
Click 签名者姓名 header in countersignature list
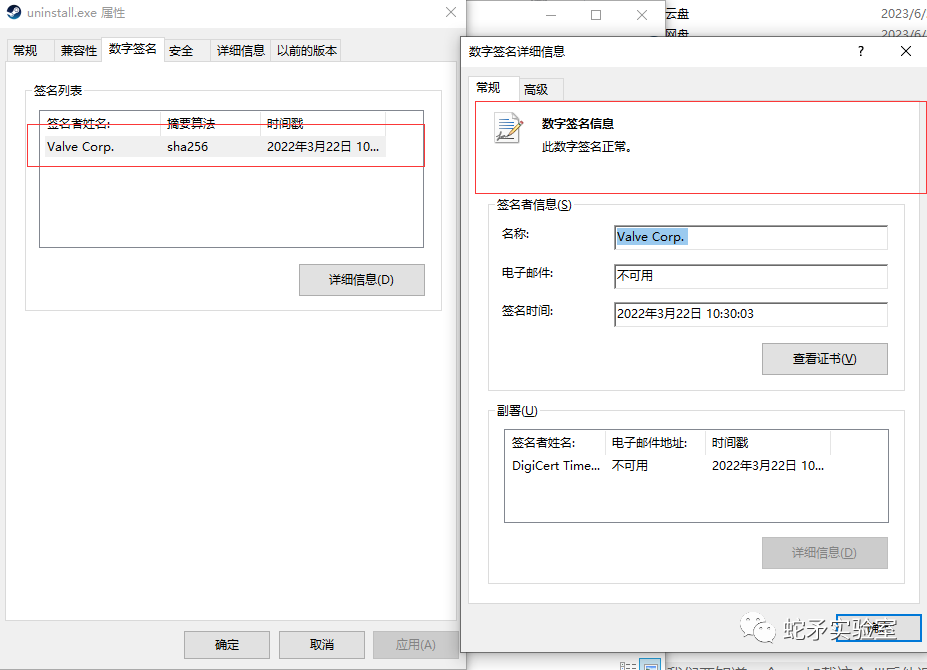click(x=555, y=442)
